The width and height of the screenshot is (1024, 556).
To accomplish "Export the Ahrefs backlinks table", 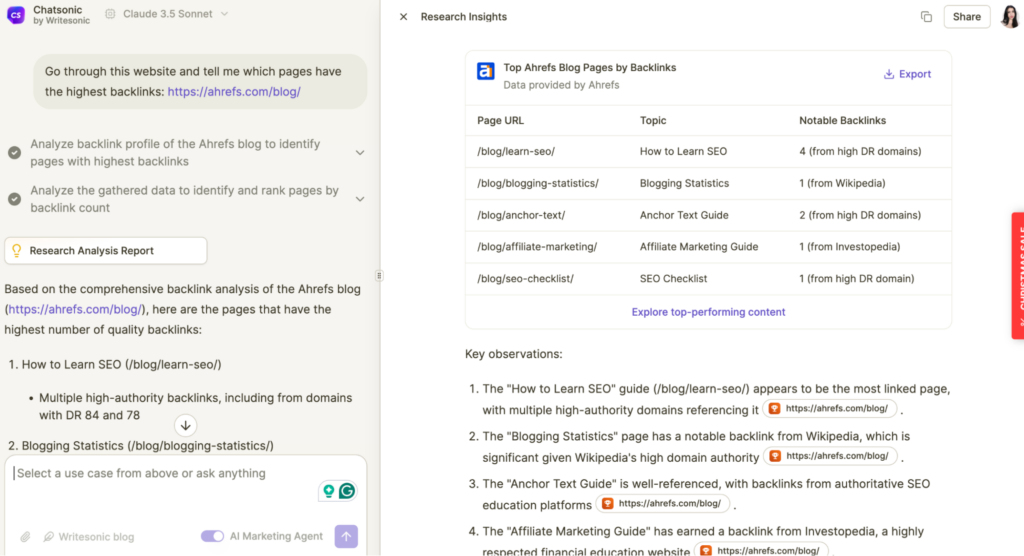I will [907, 74].
